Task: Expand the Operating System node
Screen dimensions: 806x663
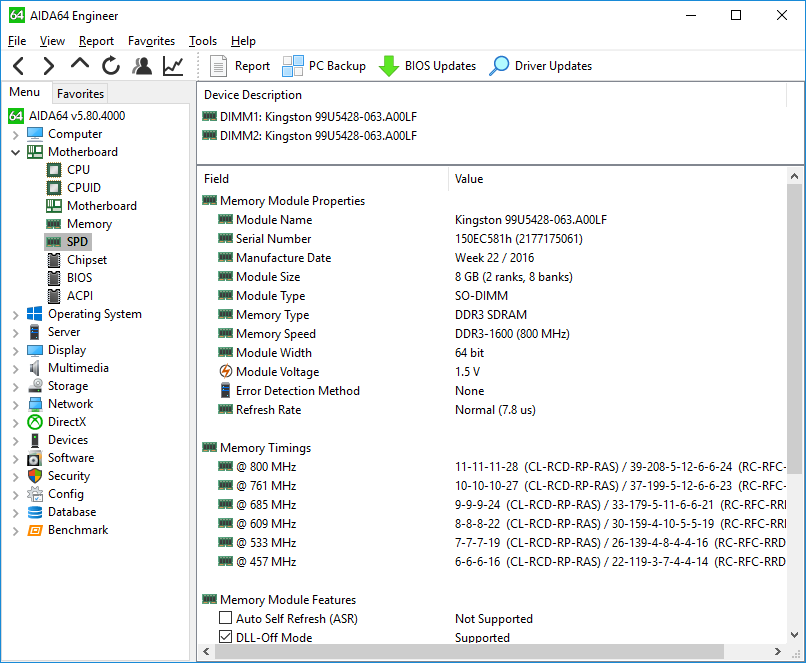Action: (x=15, y=315)
